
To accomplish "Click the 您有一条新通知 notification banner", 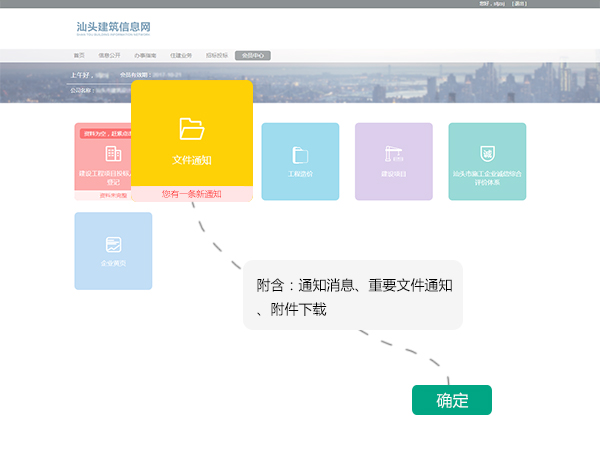I will pos(191,194).
